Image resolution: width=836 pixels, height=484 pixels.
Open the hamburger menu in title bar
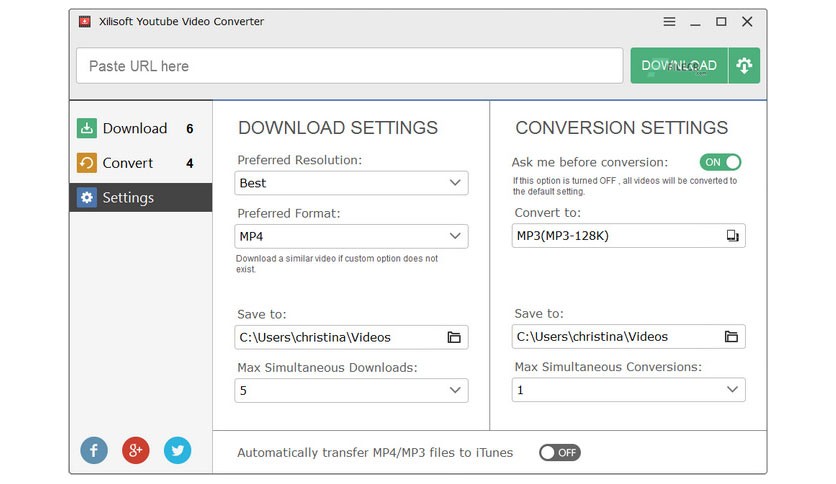click(x=669, y=21)
